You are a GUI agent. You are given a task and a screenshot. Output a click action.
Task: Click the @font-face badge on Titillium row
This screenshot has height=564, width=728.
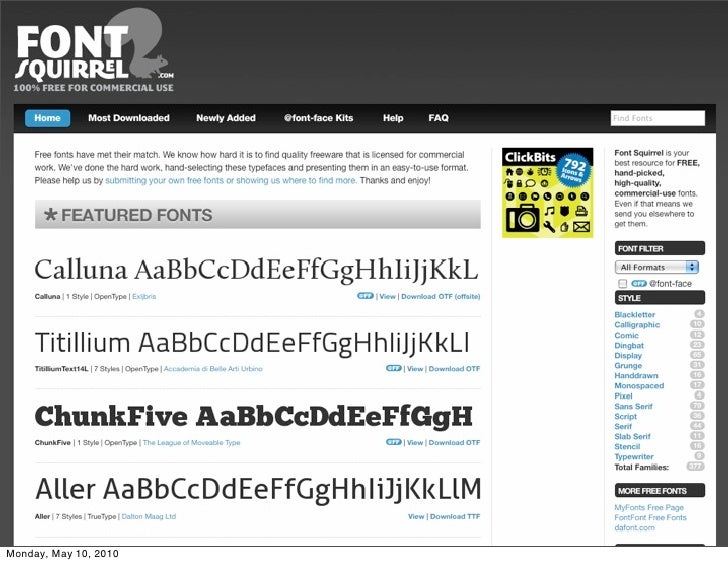click(x=394, y=368)
